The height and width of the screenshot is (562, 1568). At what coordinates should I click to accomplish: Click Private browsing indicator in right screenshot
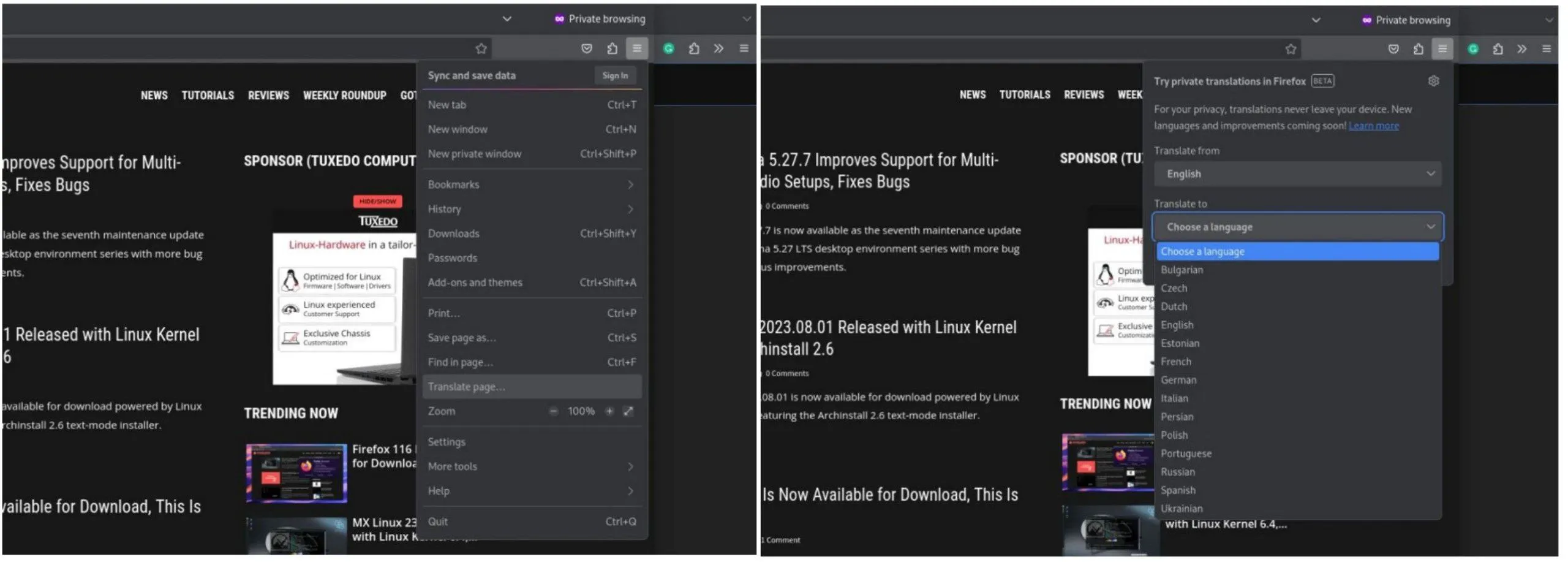[1406, 20]
